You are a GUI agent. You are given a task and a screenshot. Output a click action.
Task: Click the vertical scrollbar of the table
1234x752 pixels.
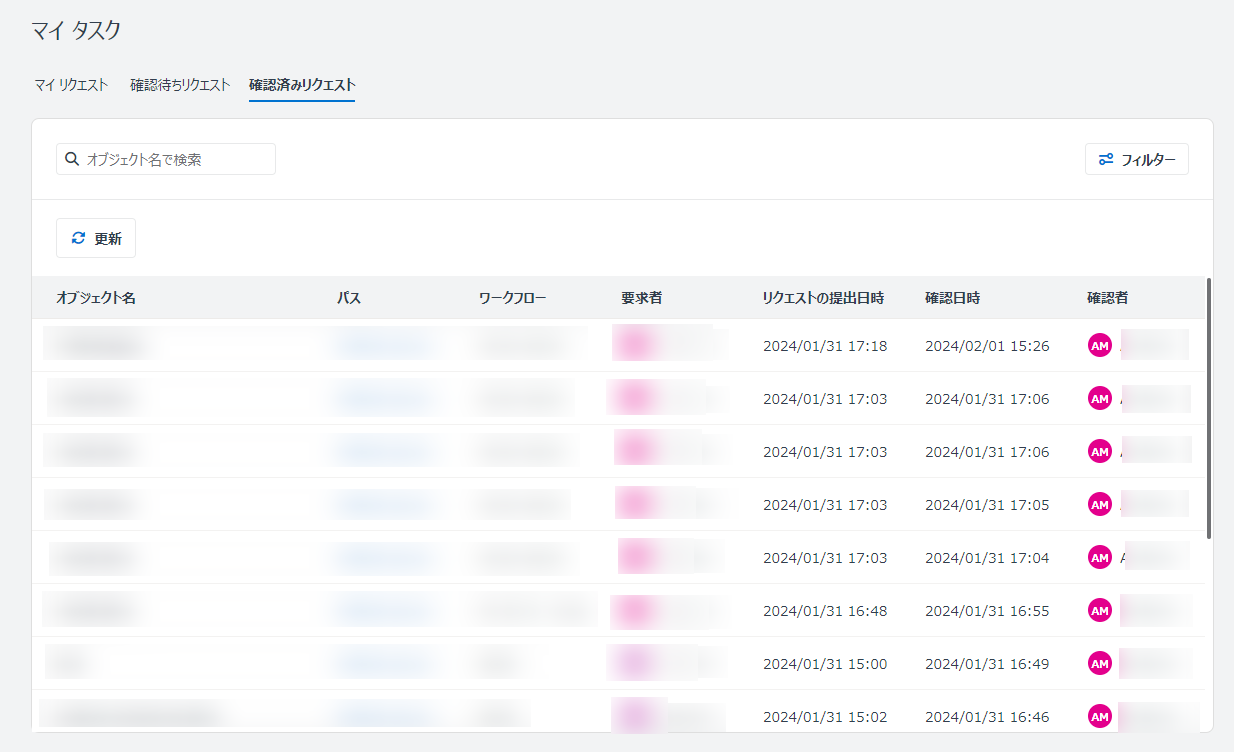point(1208,410)
